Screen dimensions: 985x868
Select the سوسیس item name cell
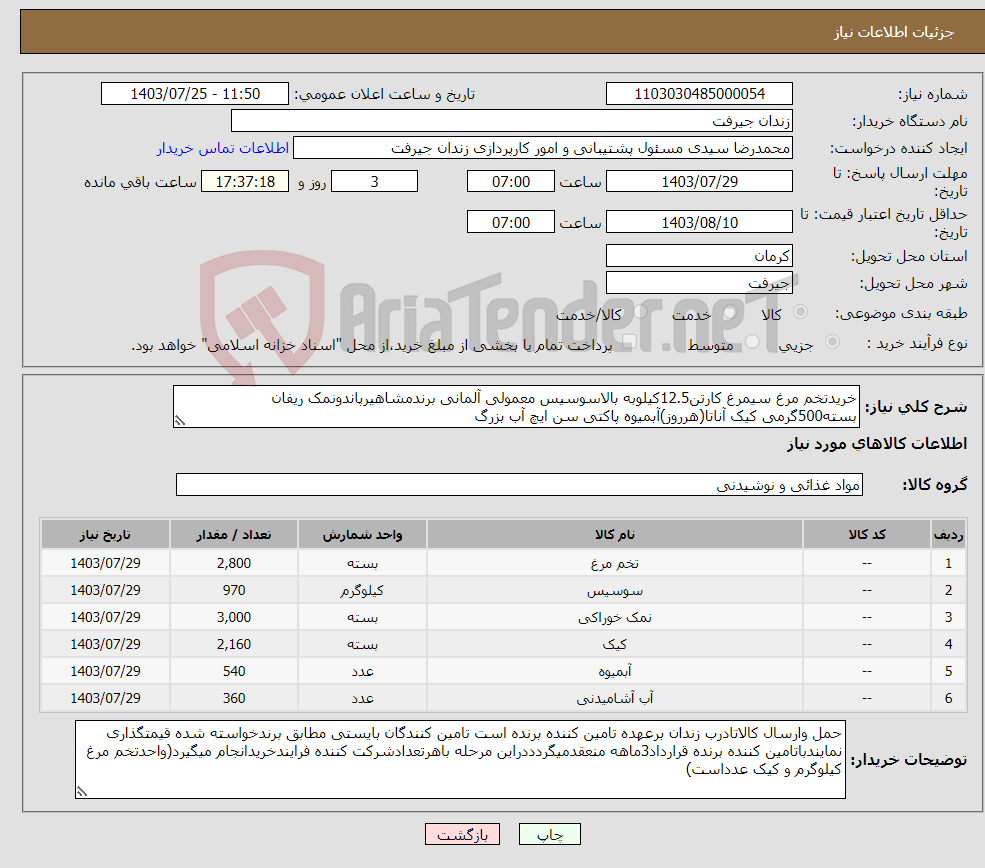click(x=614, y=590)
